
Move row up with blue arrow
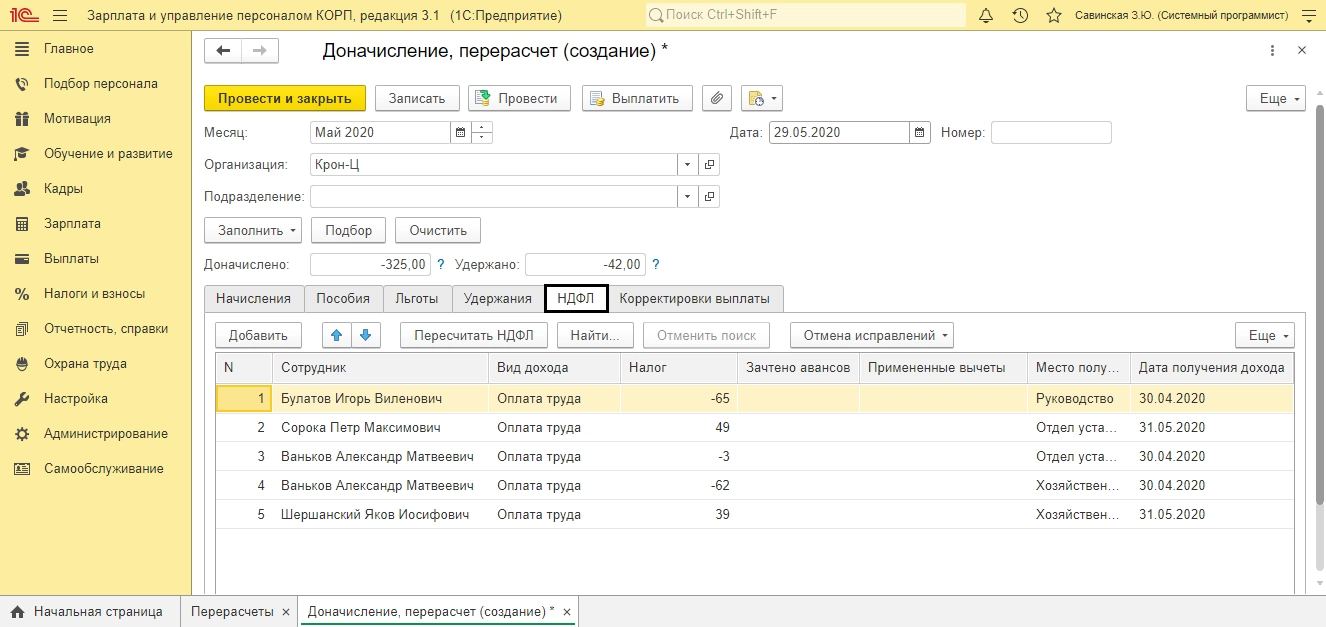tap(337, 335)
